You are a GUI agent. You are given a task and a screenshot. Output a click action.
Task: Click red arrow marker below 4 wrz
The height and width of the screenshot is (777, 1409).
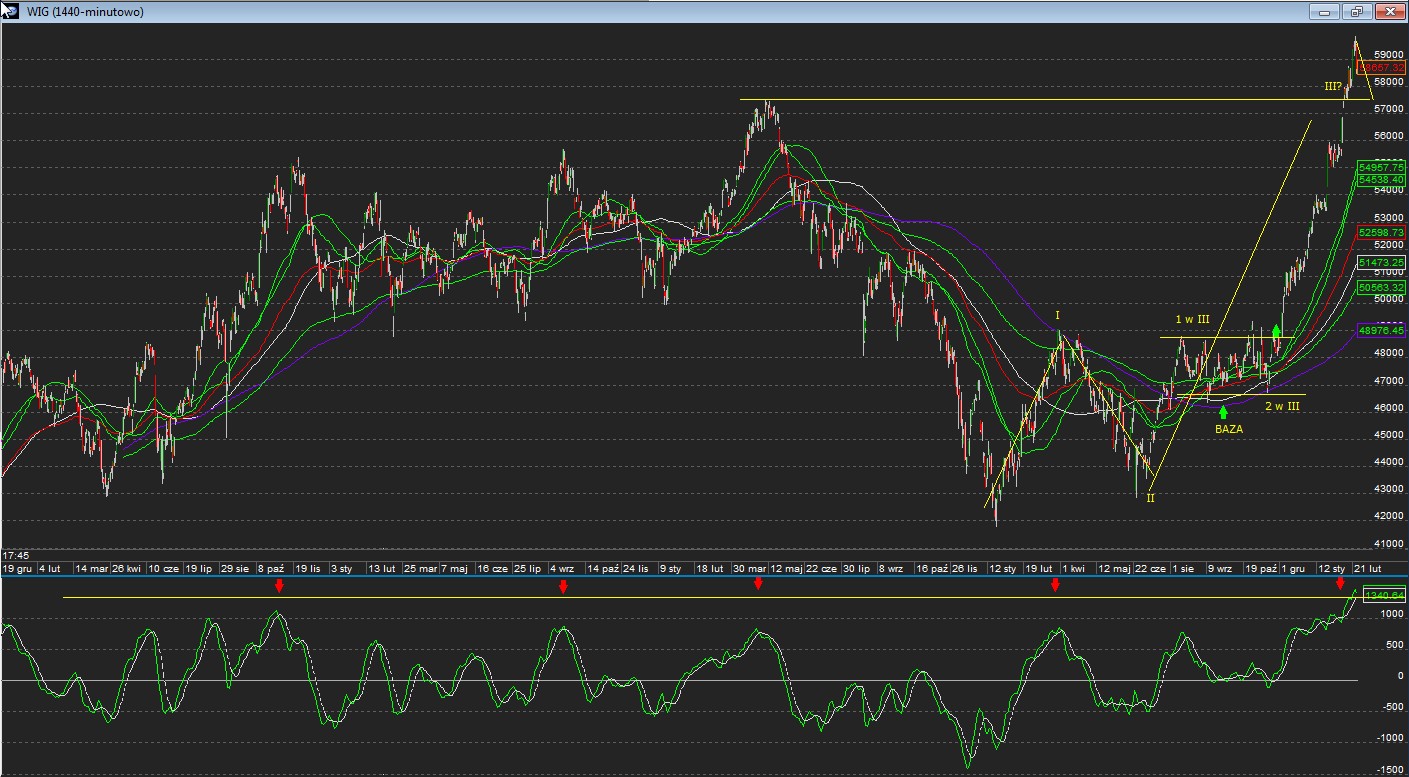click(563, 585)
